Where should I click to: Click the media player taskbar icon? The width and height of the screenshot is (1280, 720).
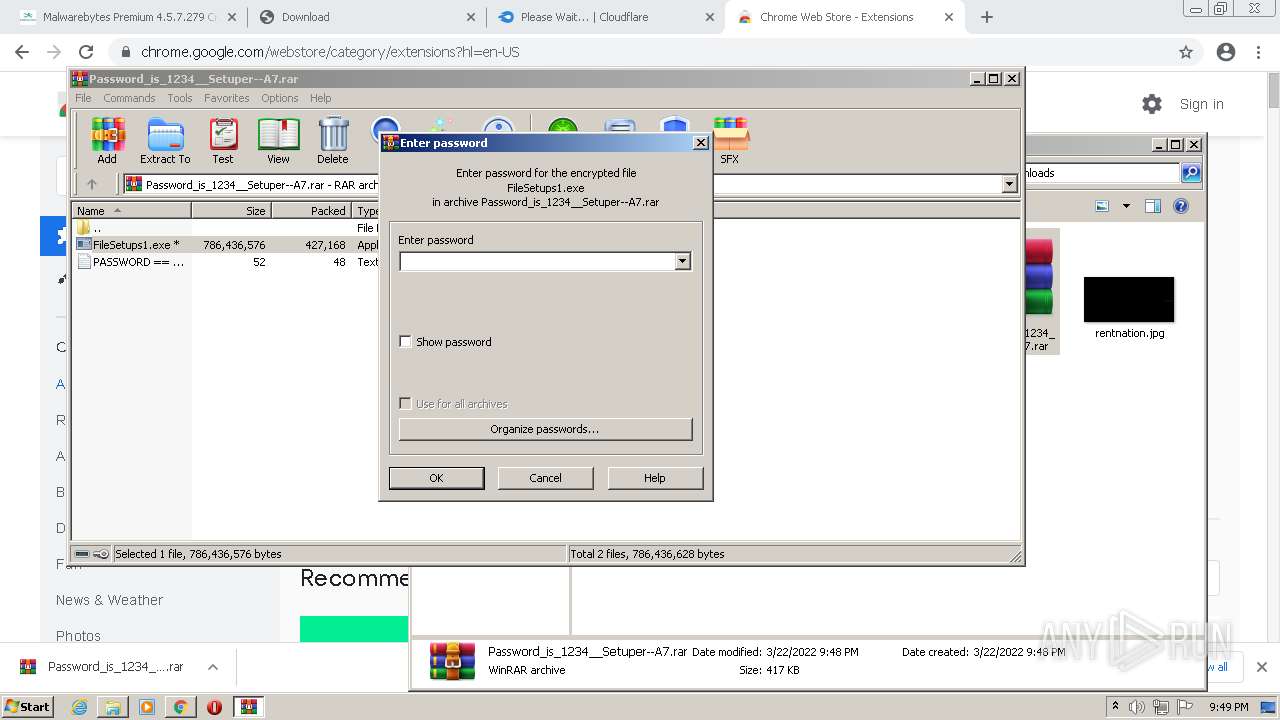147,707
